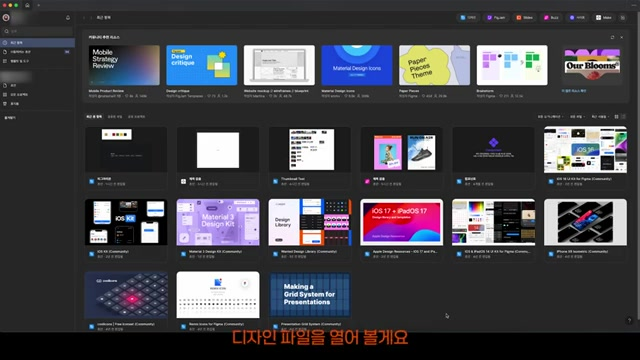Open the iOS Kit (Community) file
640x360 pixels.
126,230
